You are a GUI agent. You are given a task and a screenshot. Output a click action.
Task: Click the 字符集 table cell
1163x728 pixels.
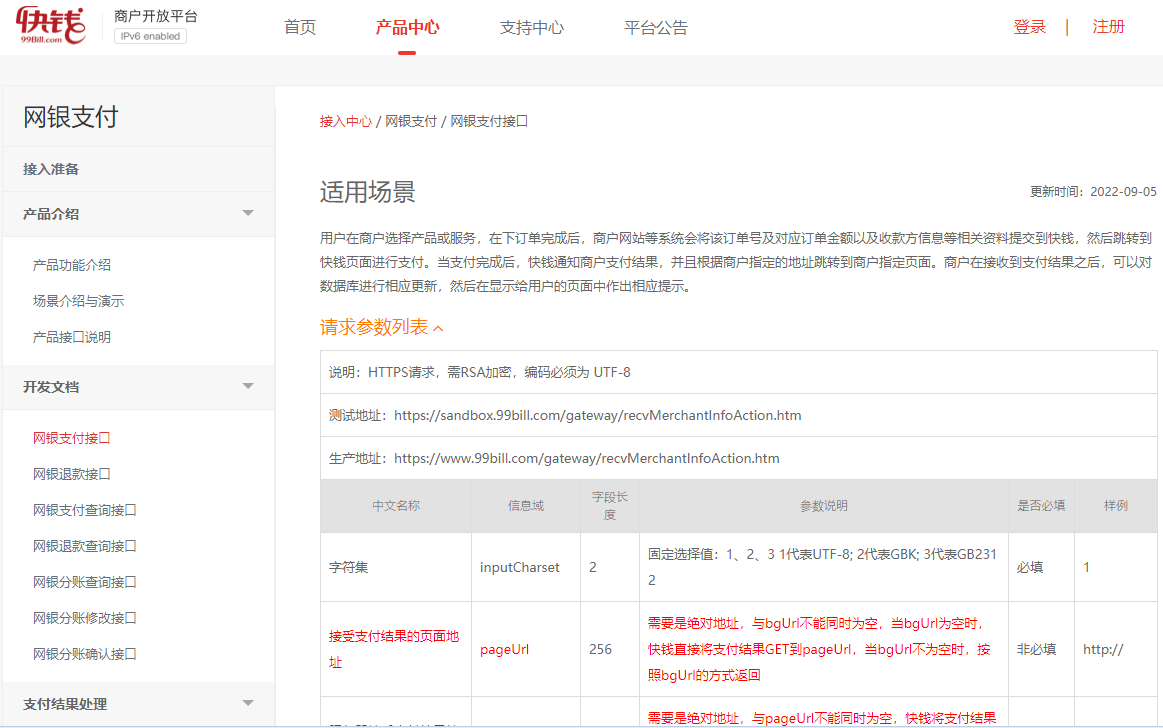(x=396, y=567)
